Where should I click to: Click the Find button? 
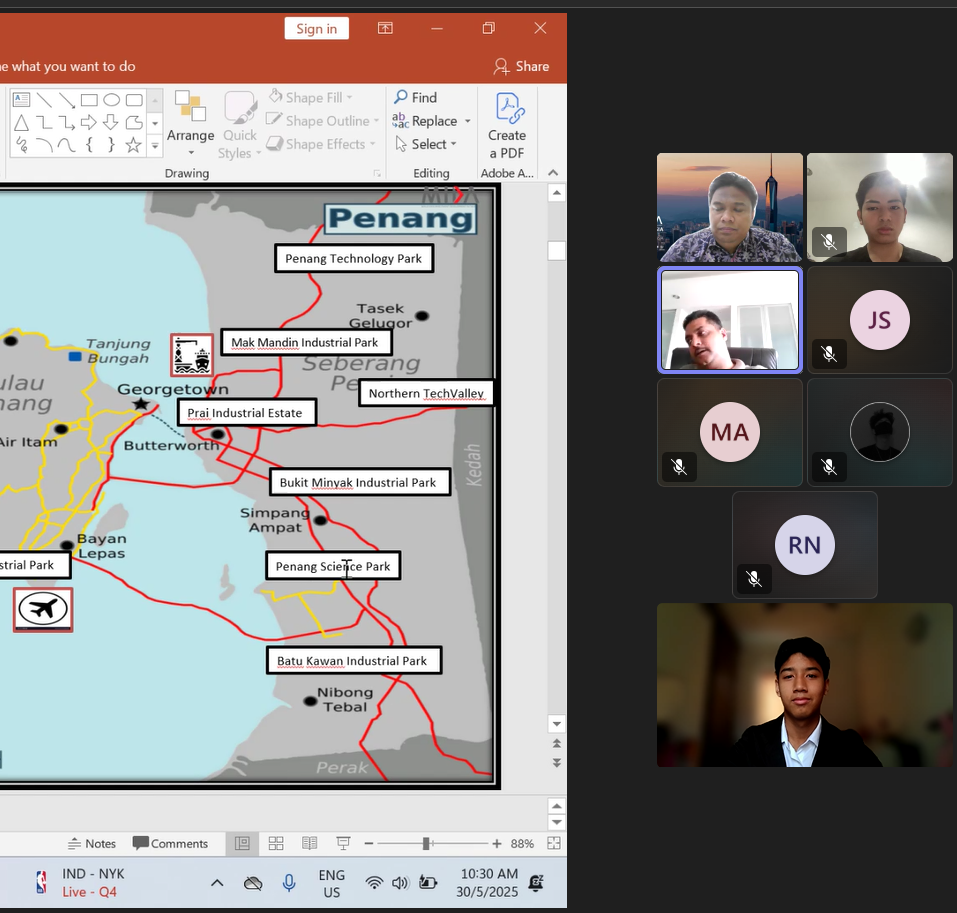pyautogui.click(x=416, y=98)
